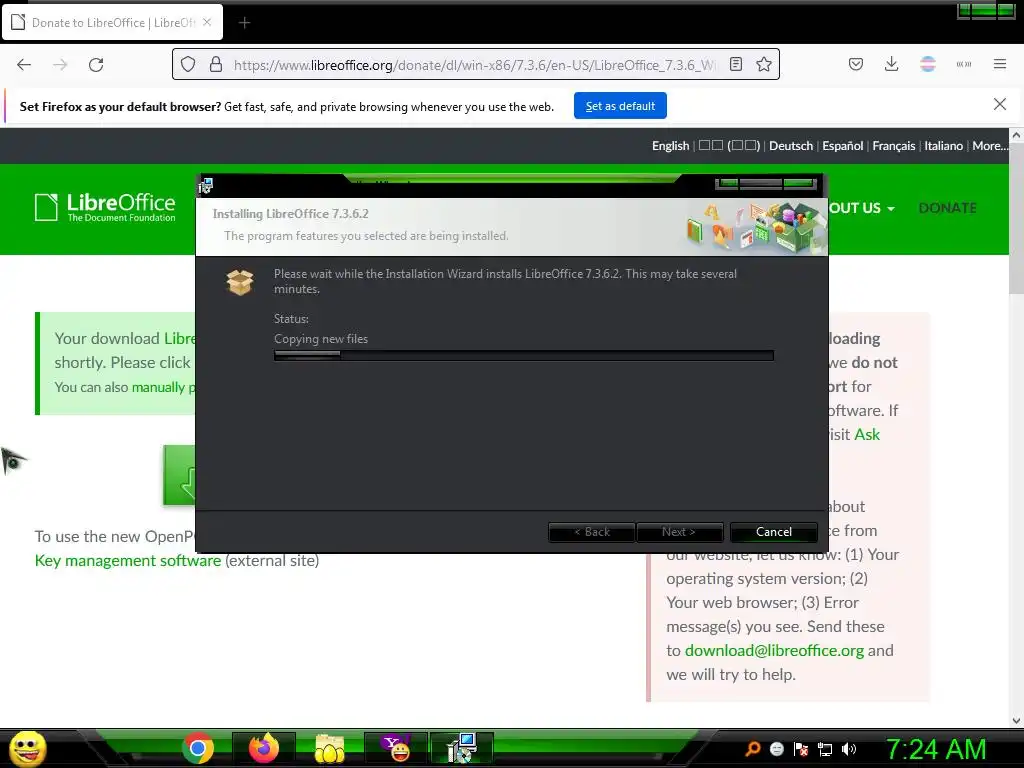Click the disabled Next button in installer

click(679, 532)
